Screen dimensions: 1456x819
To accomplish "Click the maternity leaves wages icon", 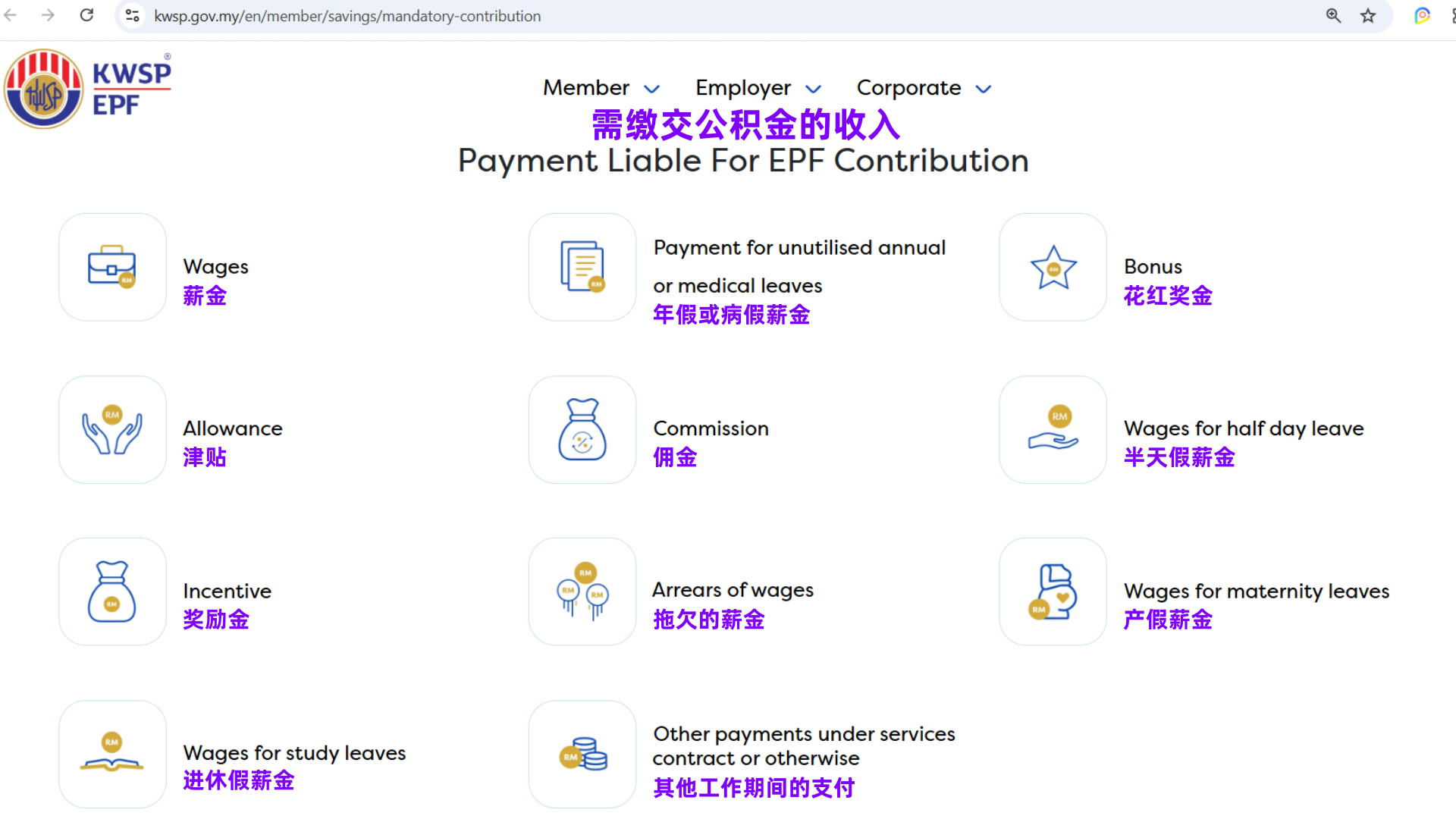I will (x=1053, y=592).
